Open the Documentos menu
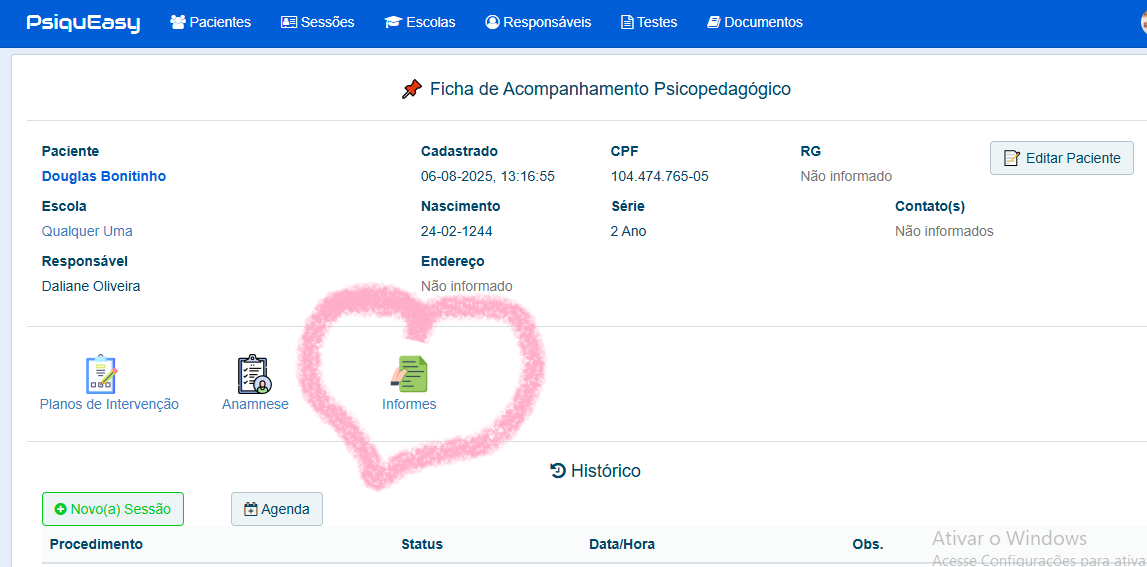1147x567 pixels. (755, 23)
